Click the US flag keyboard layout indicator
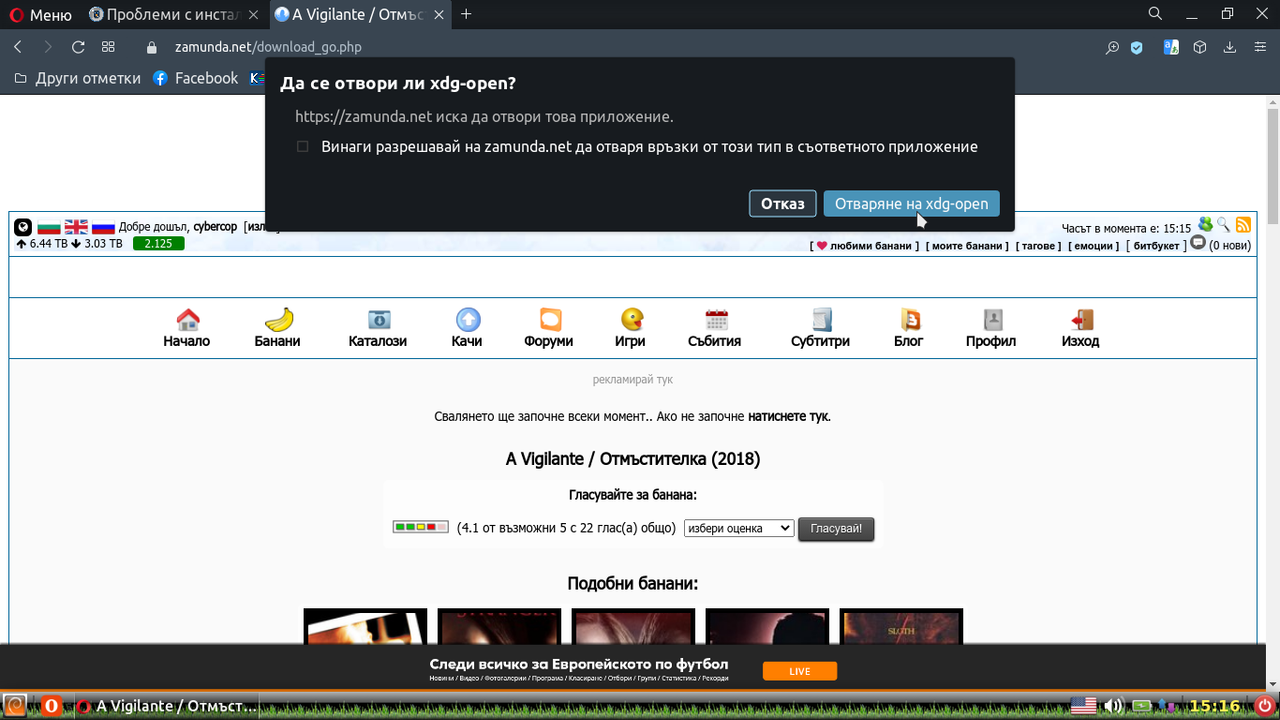Image resolution: width=1280 pixels, height=720 pixels. coord(1083,706)
